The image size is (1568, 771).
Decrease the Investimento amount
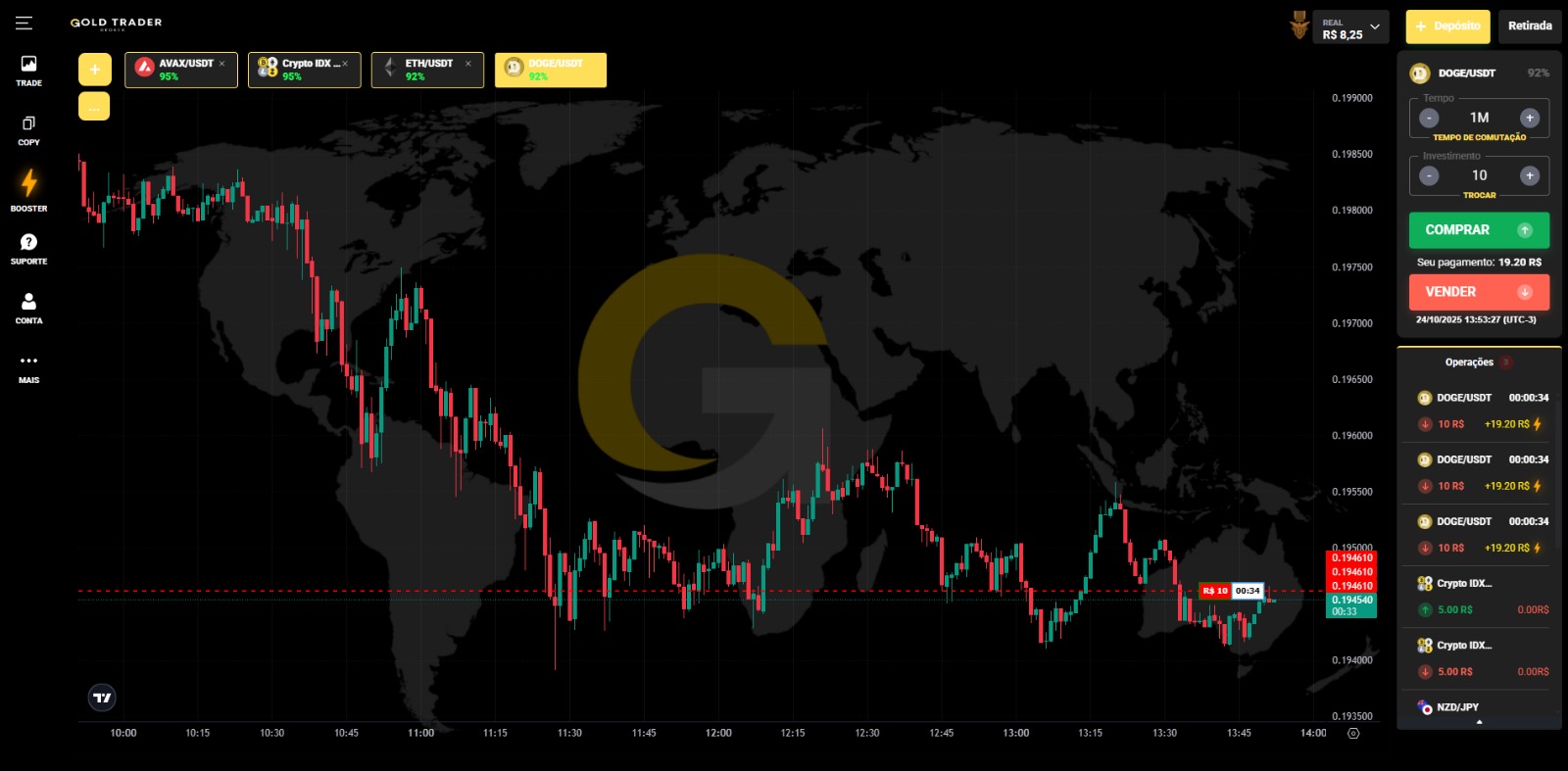tap(1429, 176)
